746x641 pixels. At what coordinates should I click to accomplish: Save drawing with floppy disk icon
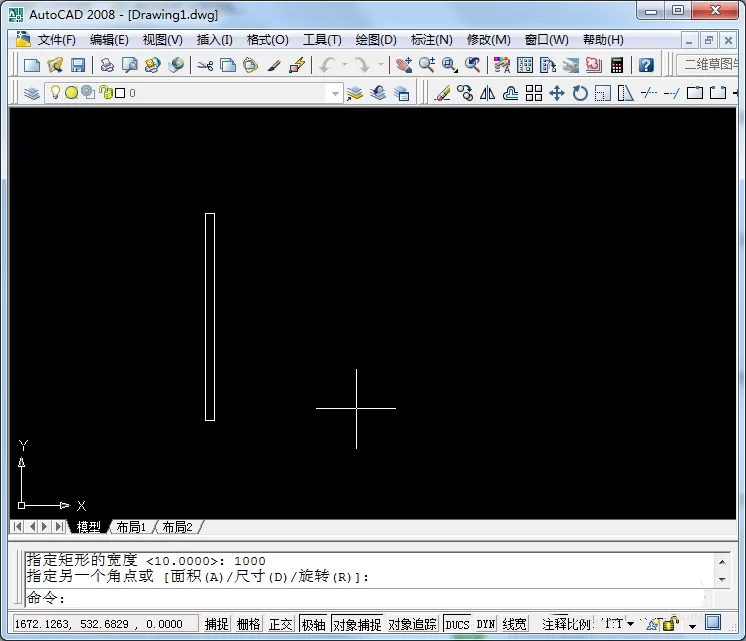(78, 65)
